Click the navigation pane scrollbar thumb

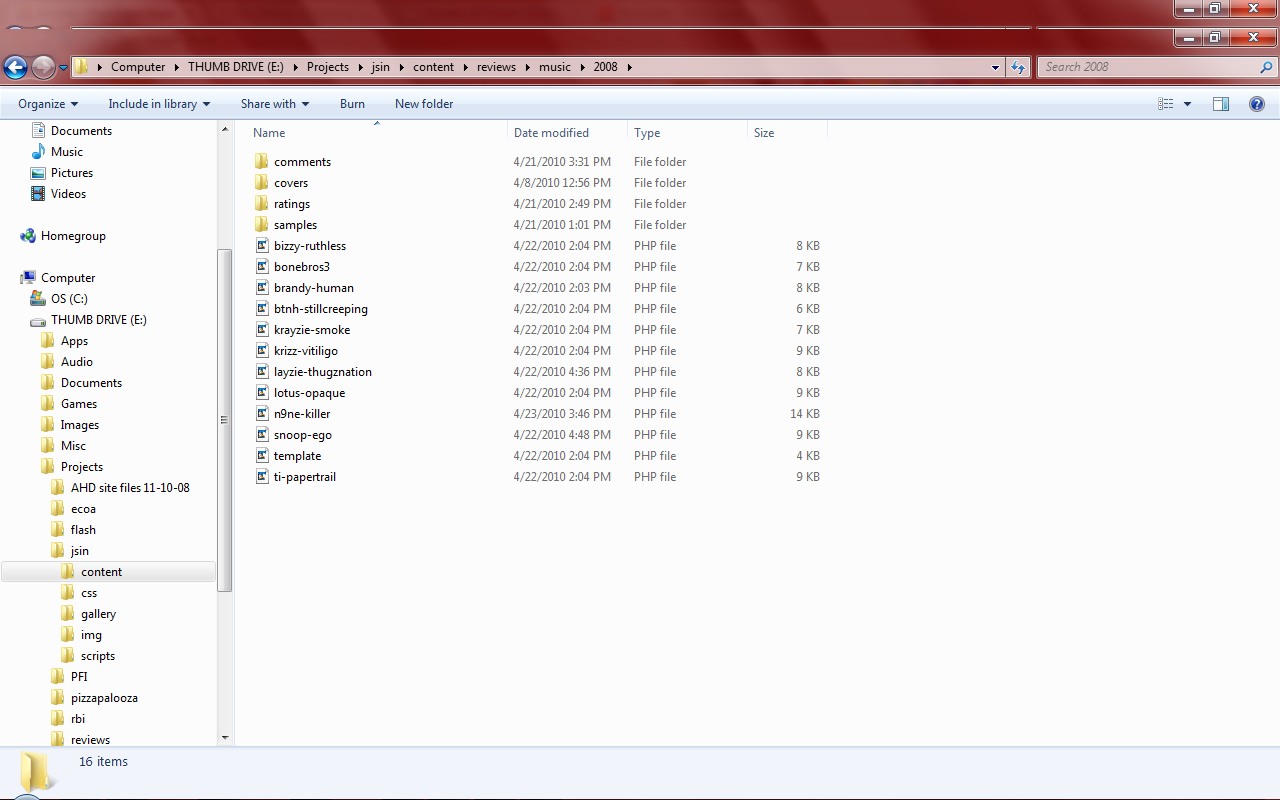225,420
